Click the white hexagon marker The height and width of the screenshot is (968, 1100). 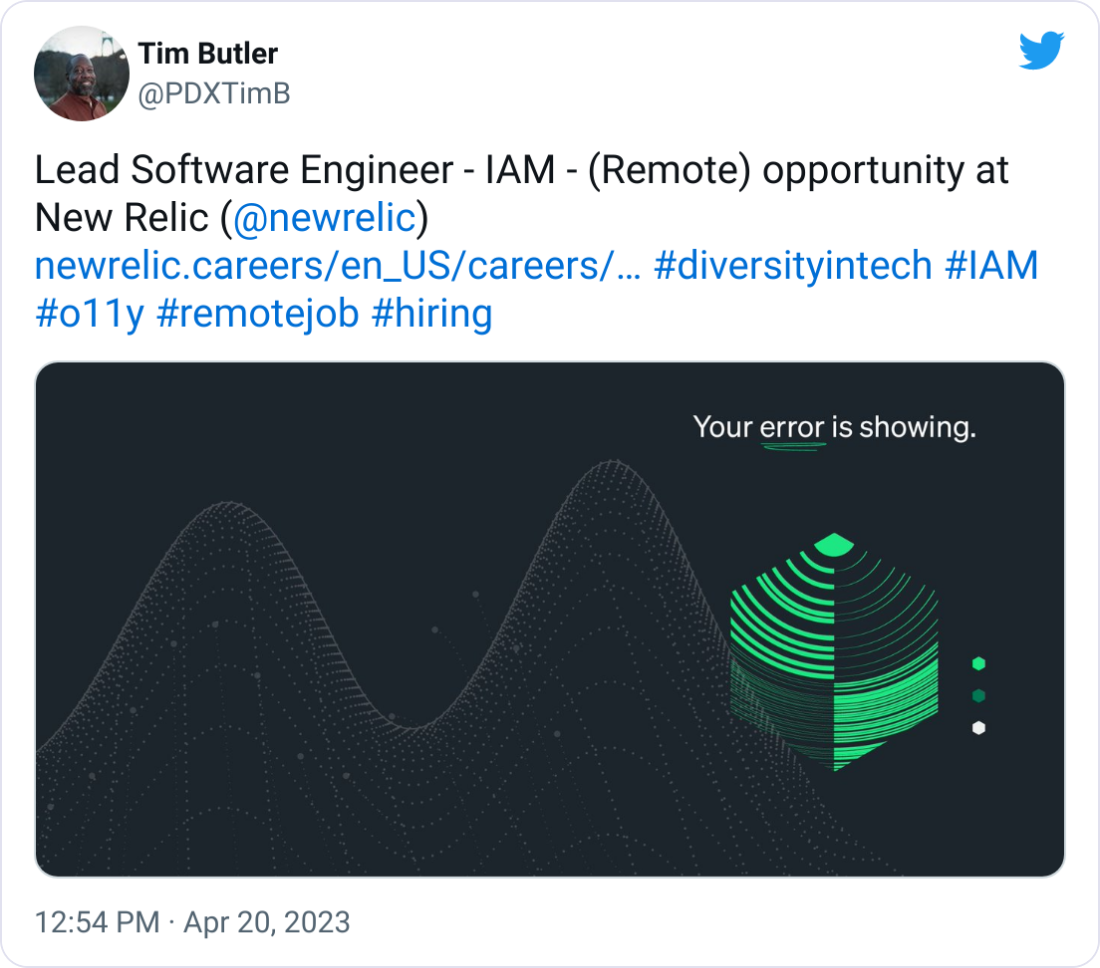click(x=978, y=728)
